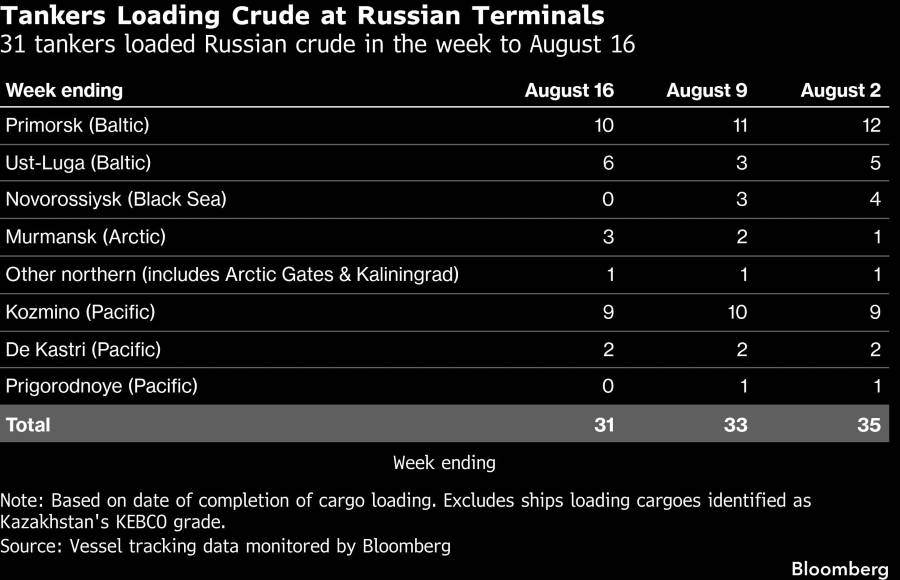Select the August 2 column header

840,91
